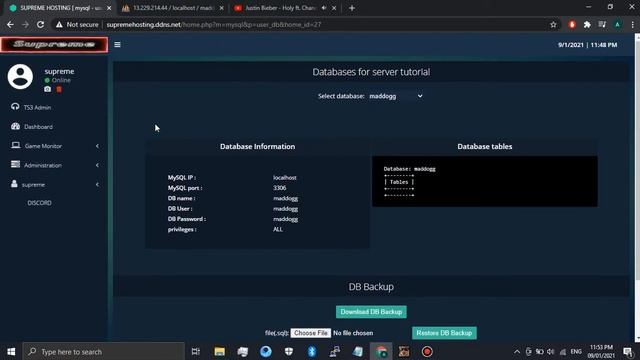Open Task View on taskbar

coord(196,351)
